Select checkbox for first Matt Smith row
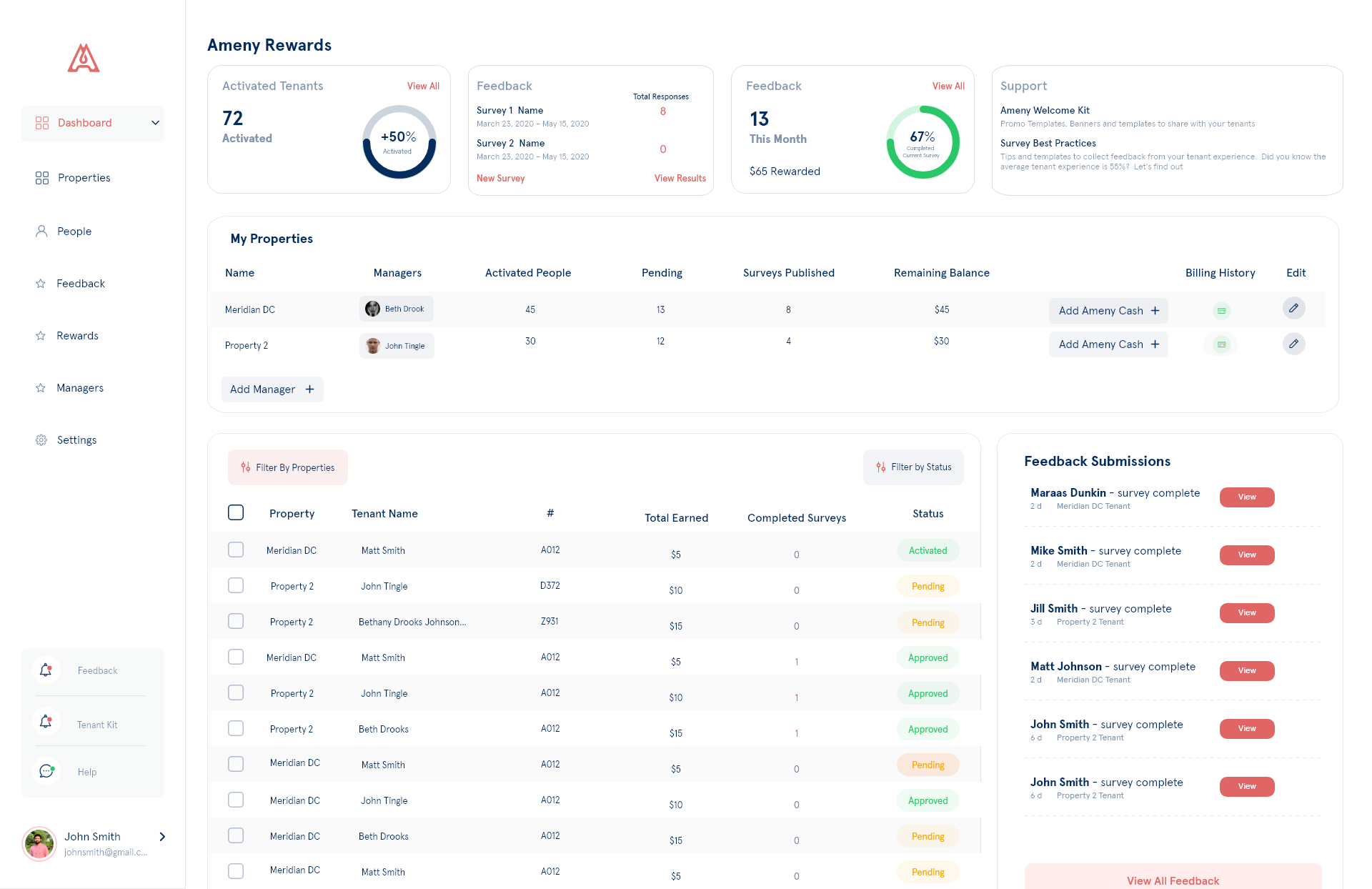The height and width of the screenshot is (889, 1372). (x=236, y=550)
